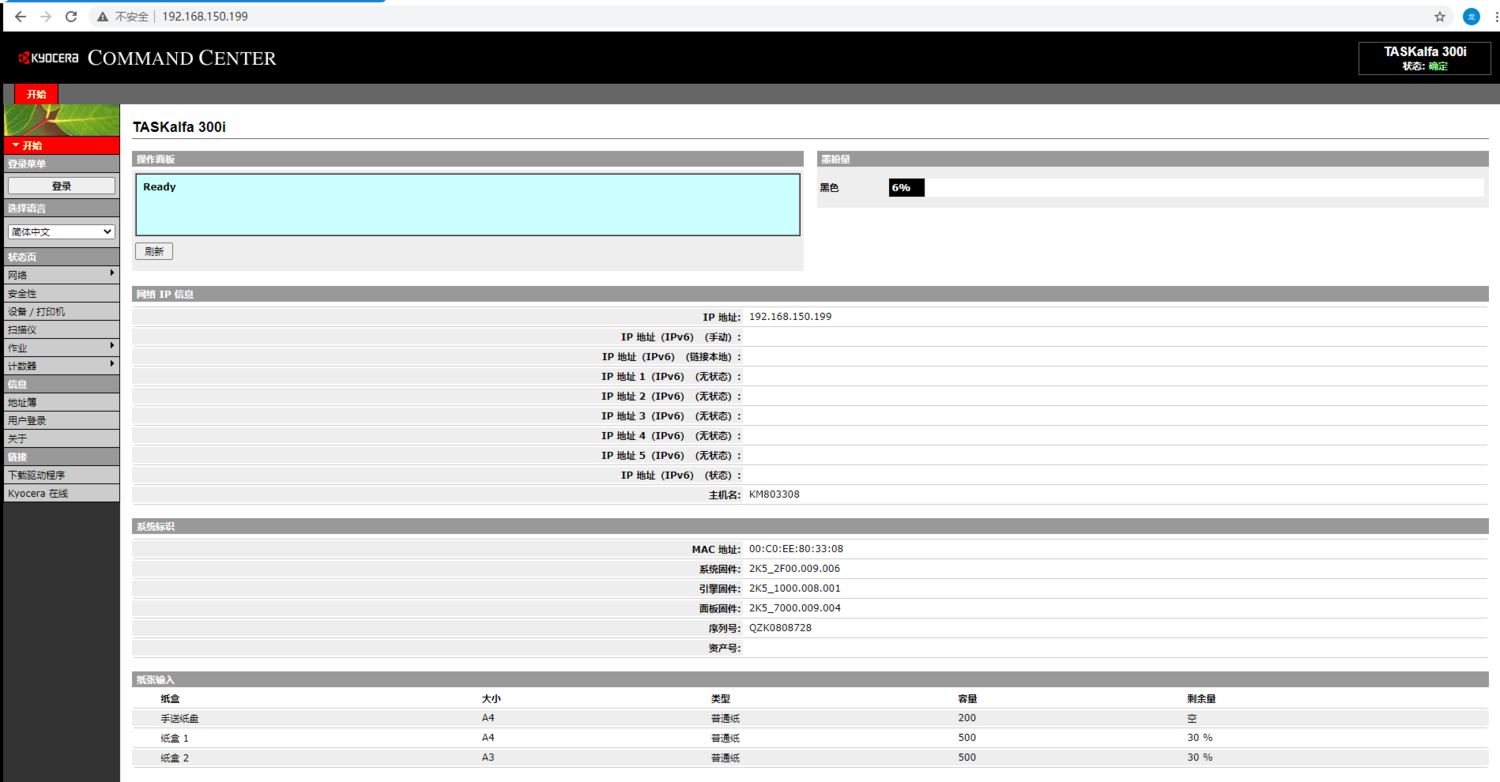The image size is (1500, 782).
Task: Open the 简体中文 language dropdown
Action: coord(61,231)
